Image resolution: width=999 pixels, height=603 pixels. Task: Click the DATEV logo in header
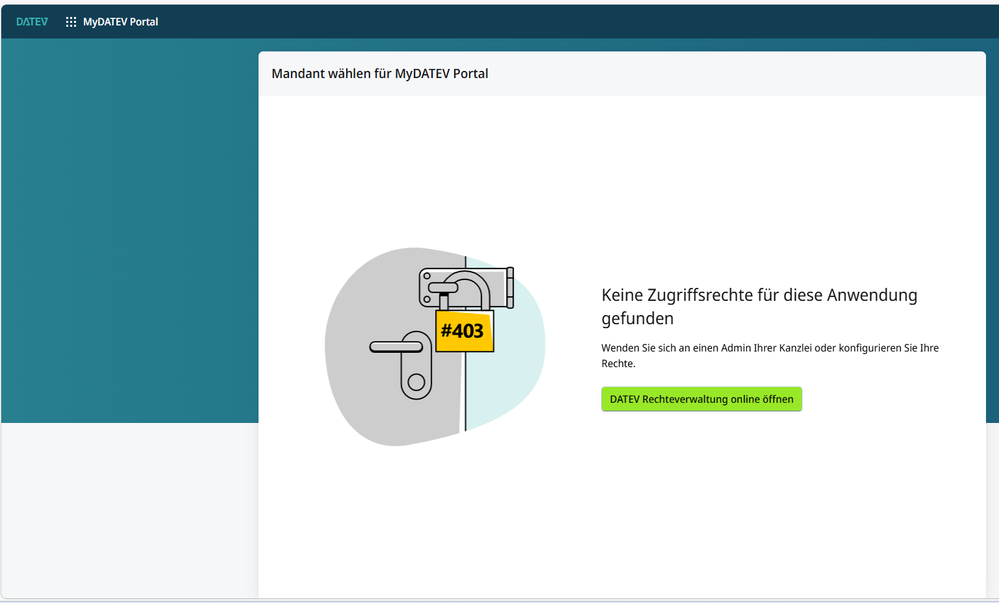click(32, 22)
